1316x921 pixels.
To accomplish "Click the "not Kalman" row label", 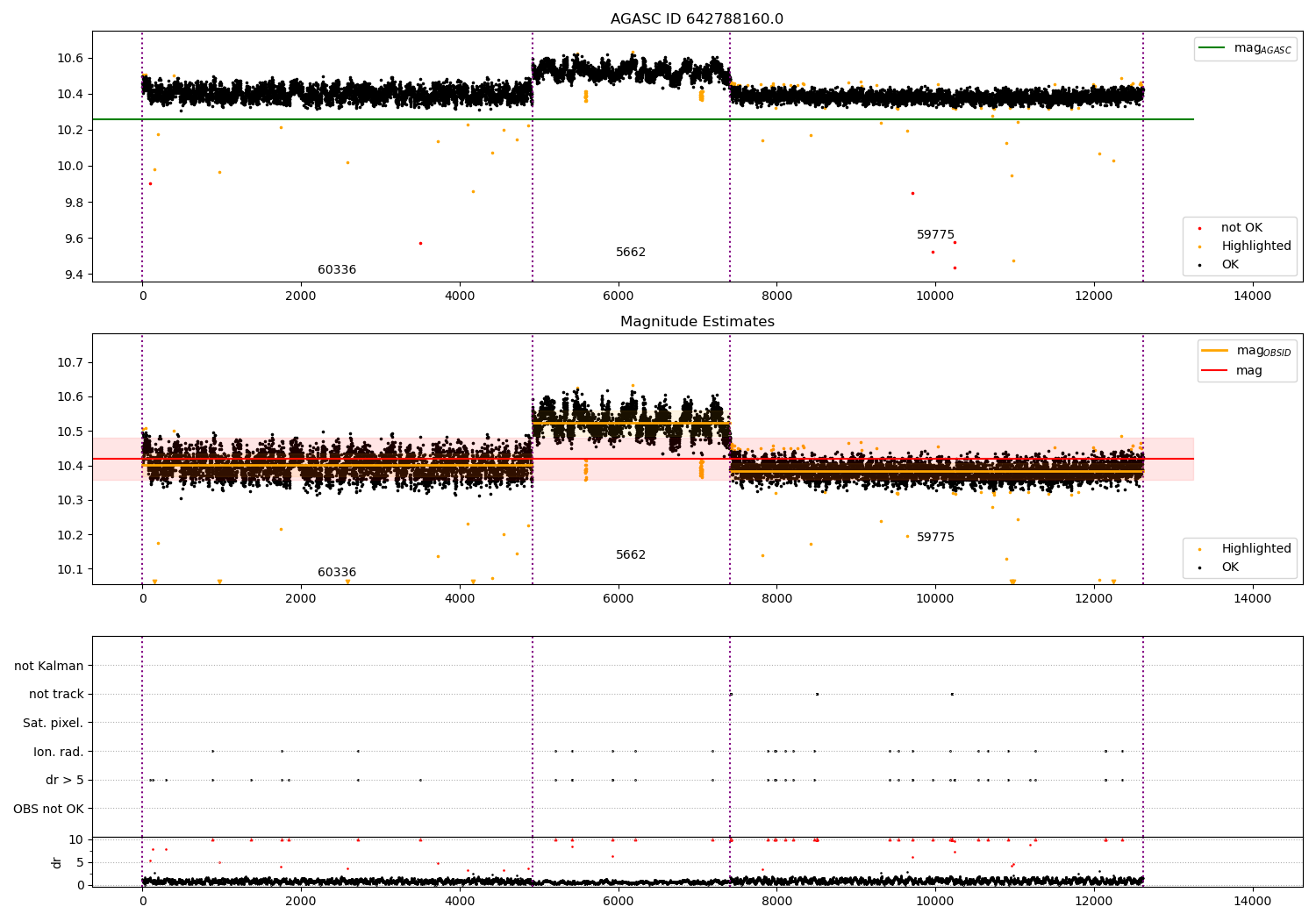I will (x=49, y=667).
